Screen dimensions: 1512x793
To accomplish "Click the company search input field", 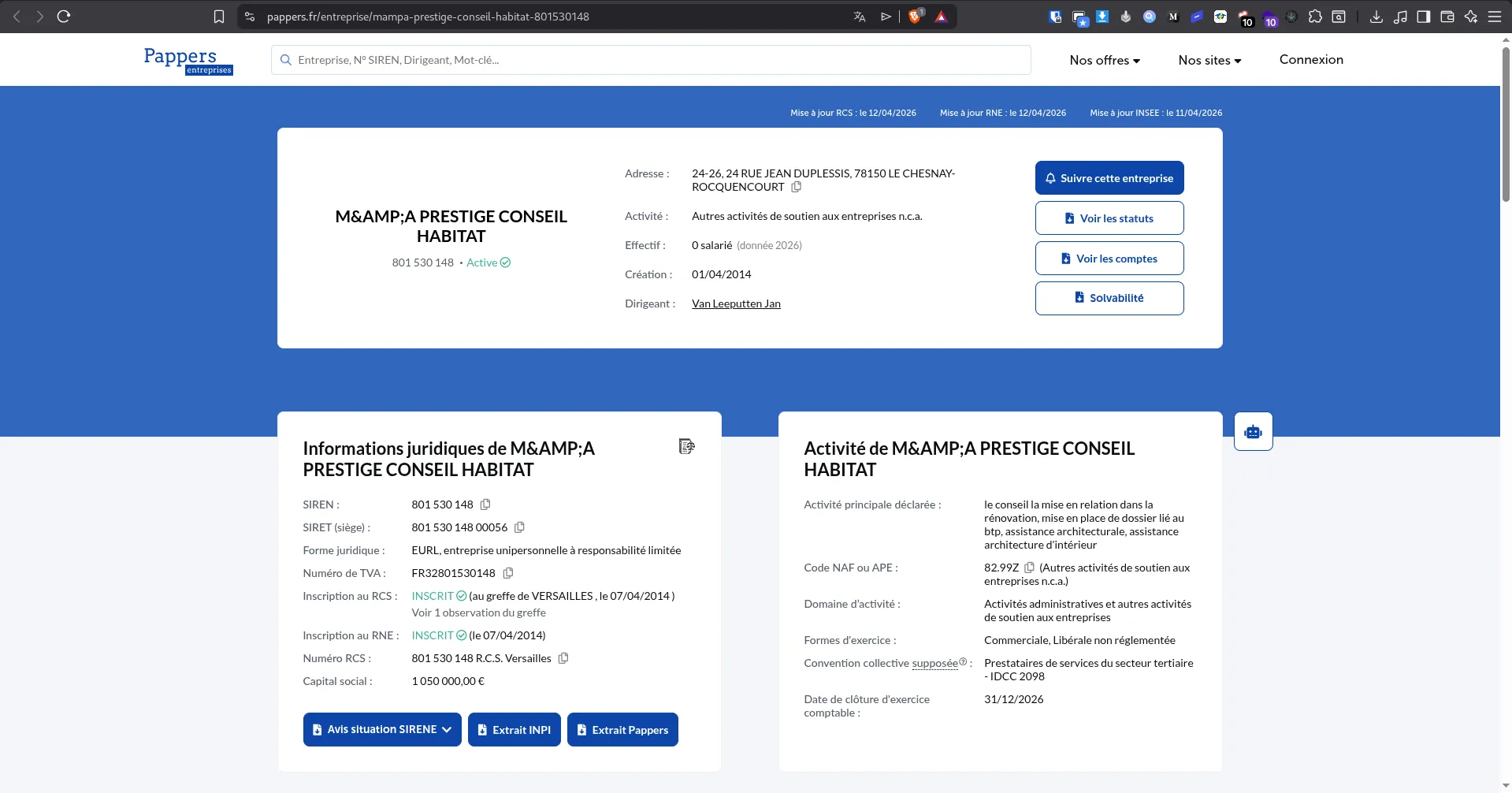I will coord(650,59).
